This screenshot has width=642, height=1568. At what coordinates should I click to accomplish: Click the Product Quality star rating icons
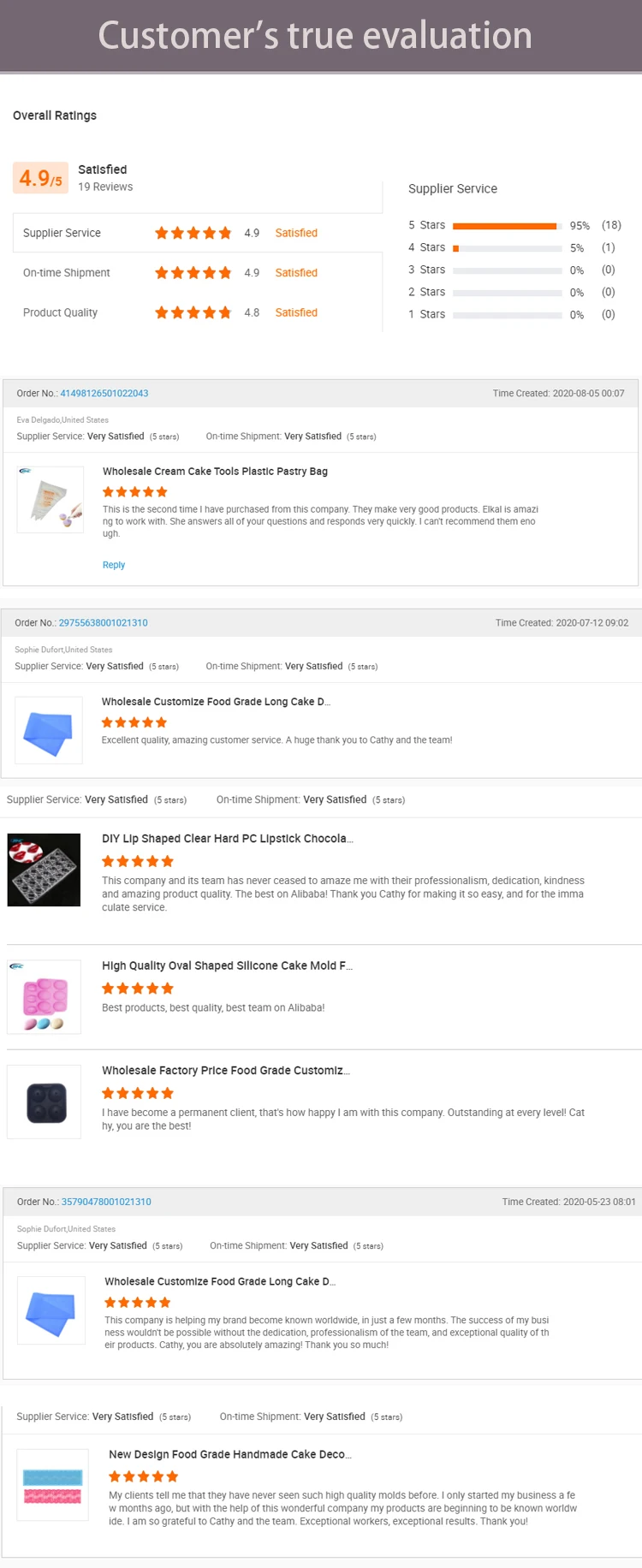193,312
